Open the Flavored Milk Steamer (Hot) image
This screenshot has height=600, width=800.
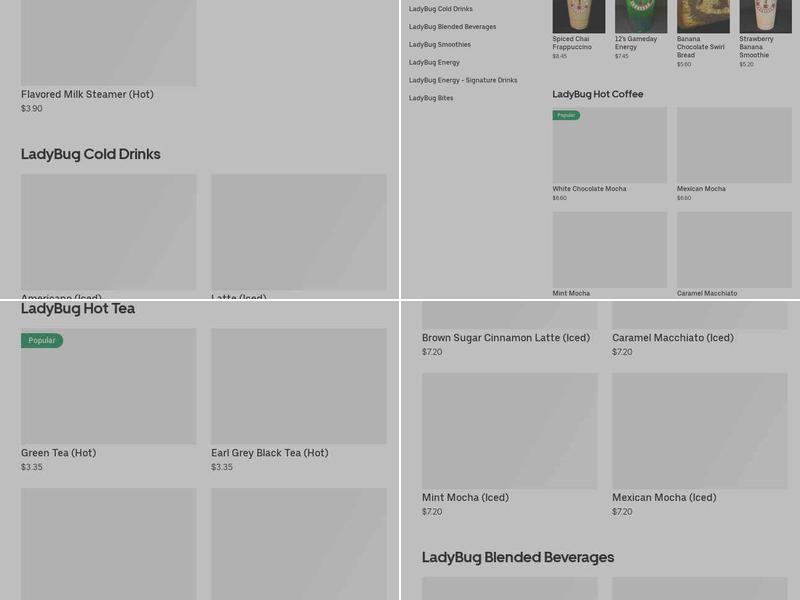tap(108, 43)
